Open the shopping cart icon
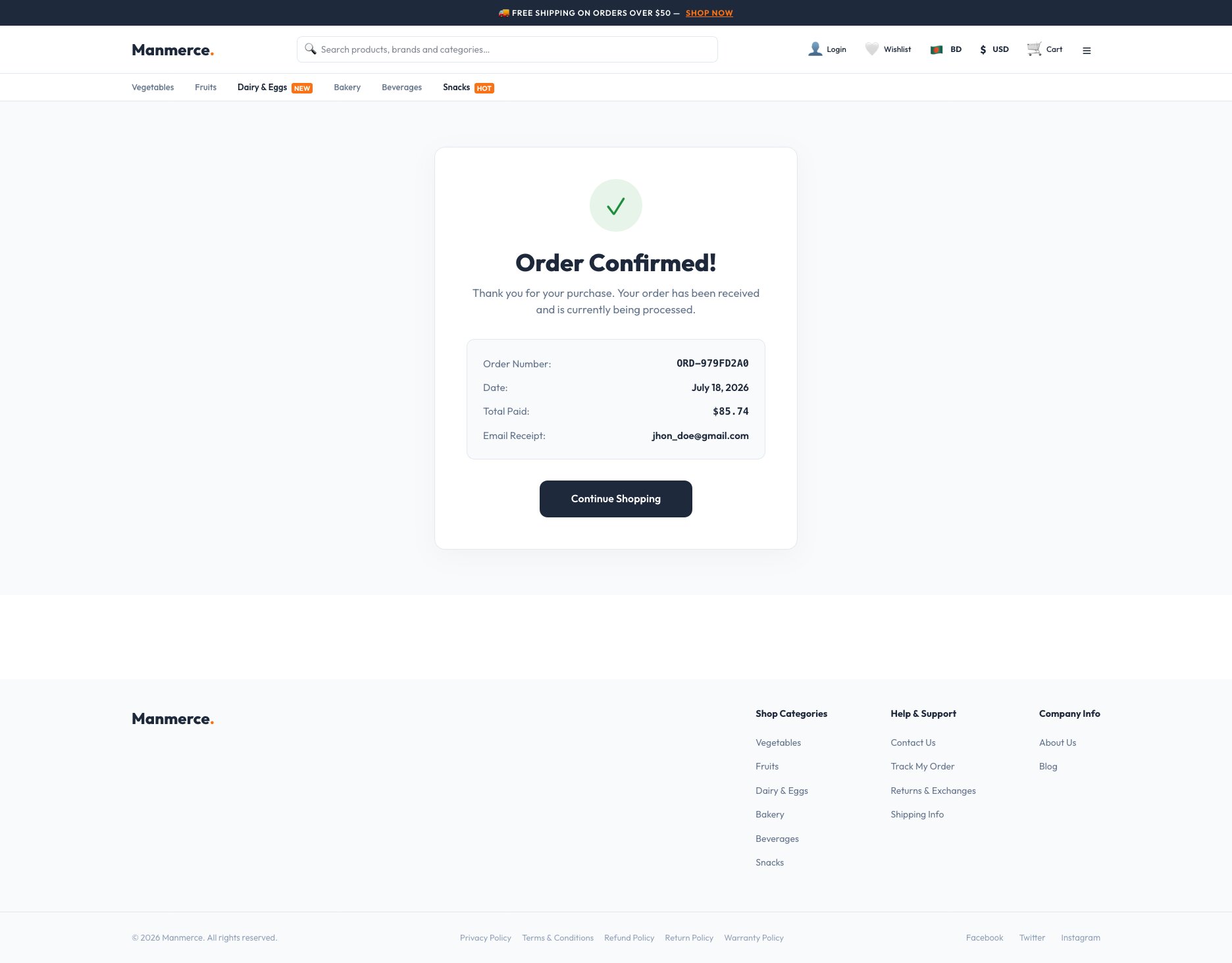The height and width of the screenshot is (963, 1232). click(x=1034, y=49)
